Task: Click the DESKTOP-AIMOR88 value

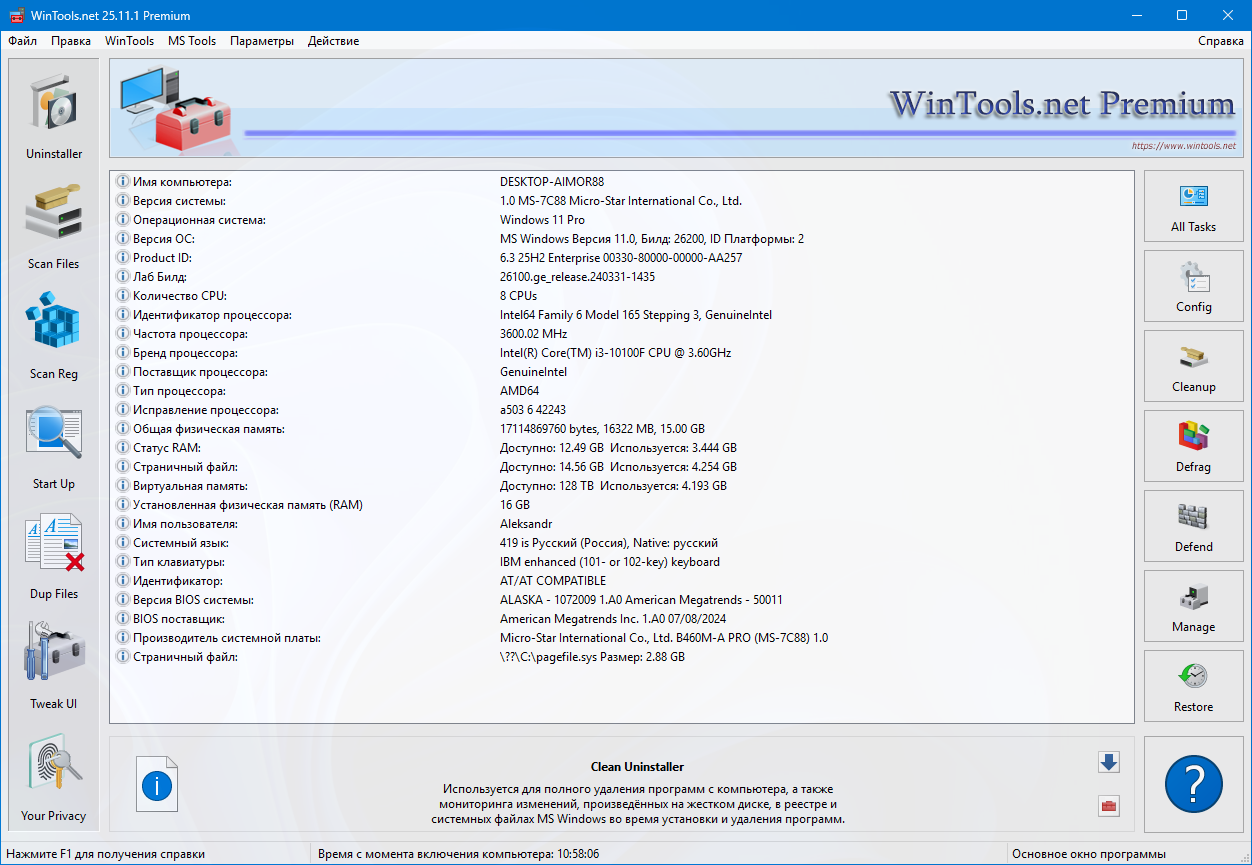Action: [552, 182]
